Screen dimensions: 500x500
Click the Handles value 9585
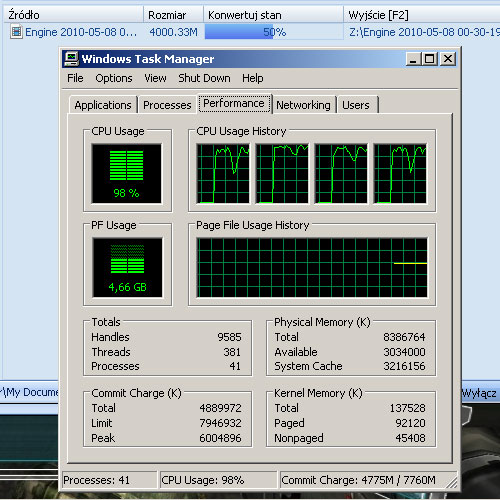pos(229,337)
